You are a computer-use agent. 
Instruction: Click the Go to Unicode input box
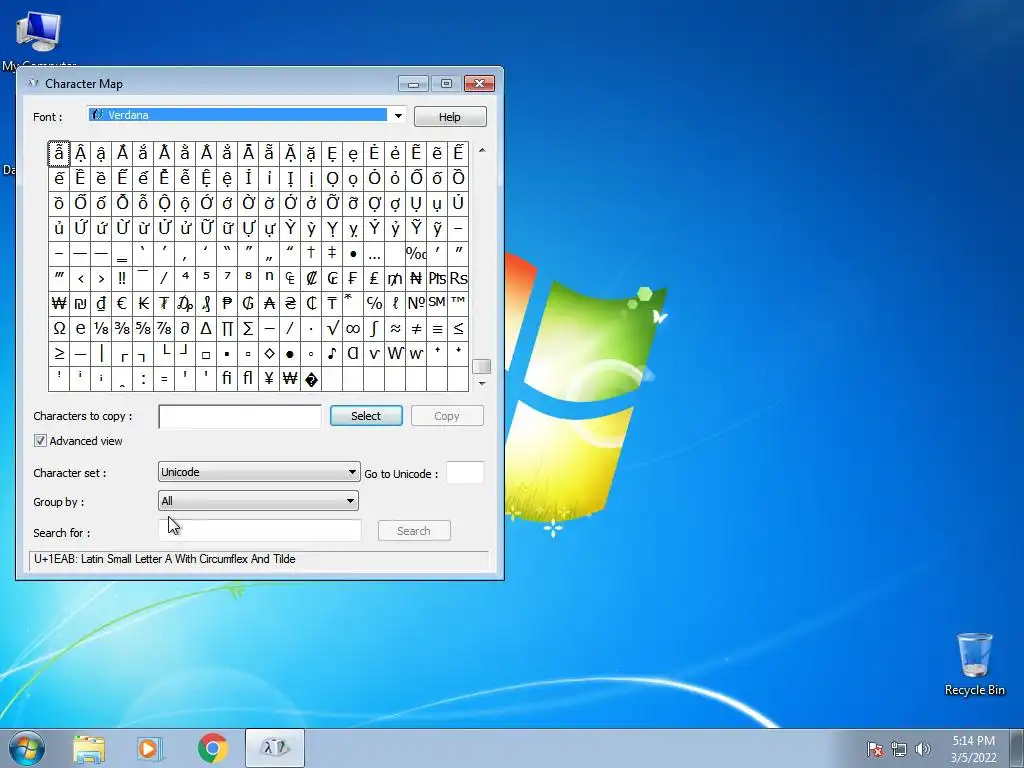pyautogui.click(x=465, y=473)
